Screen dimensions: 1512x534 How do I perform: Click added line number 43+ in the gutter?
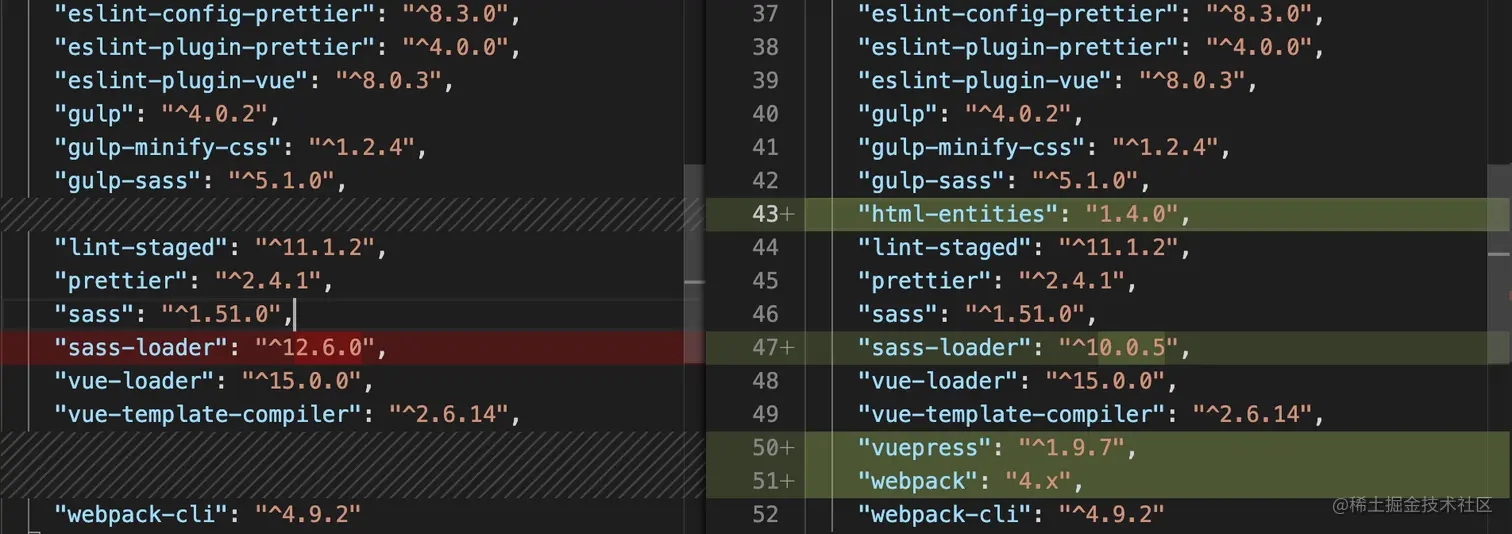tap(772, 214)
